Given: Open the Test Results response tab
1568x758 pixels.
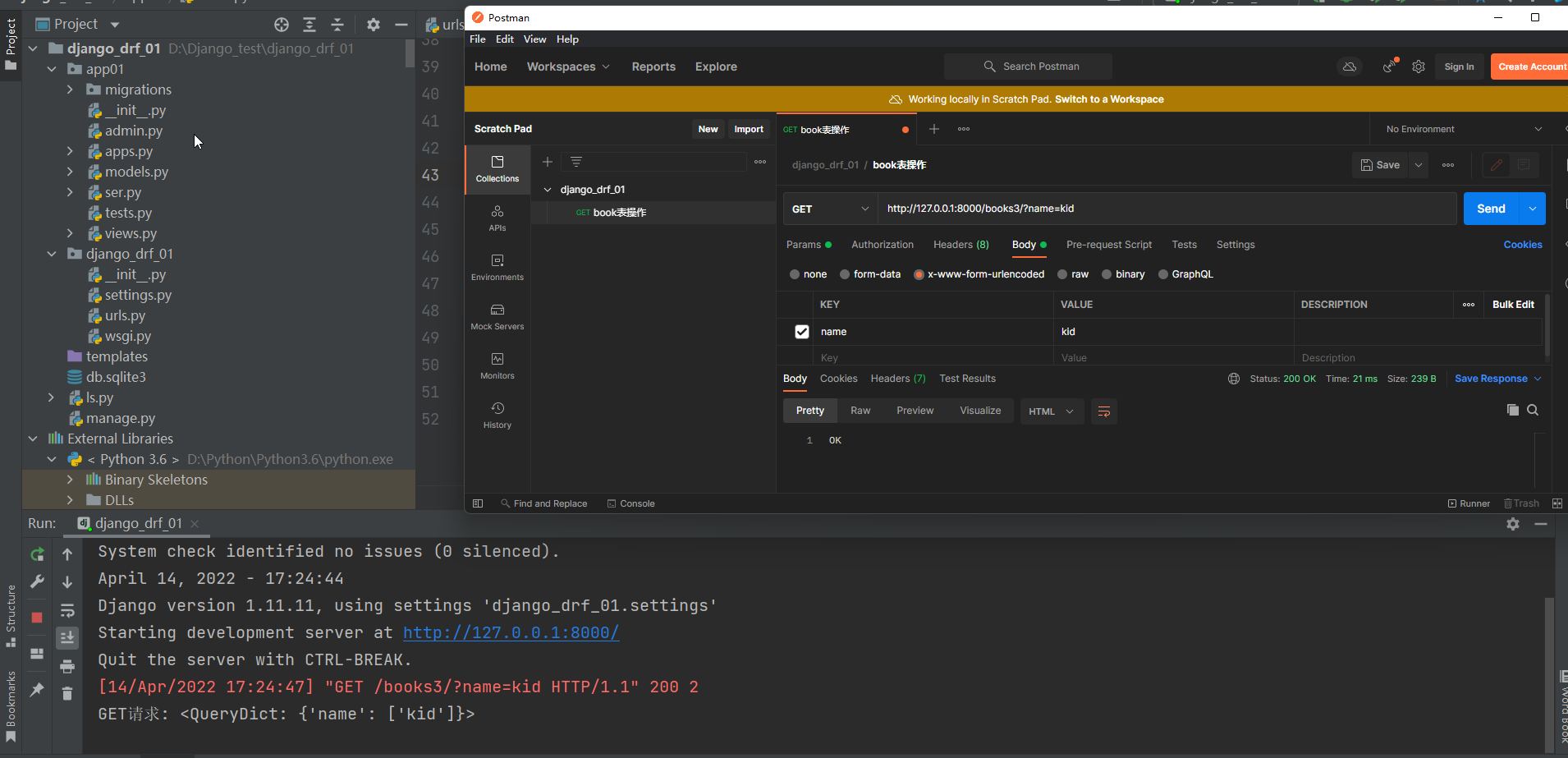Looking at the screenshot, I should tap(967, 379).
